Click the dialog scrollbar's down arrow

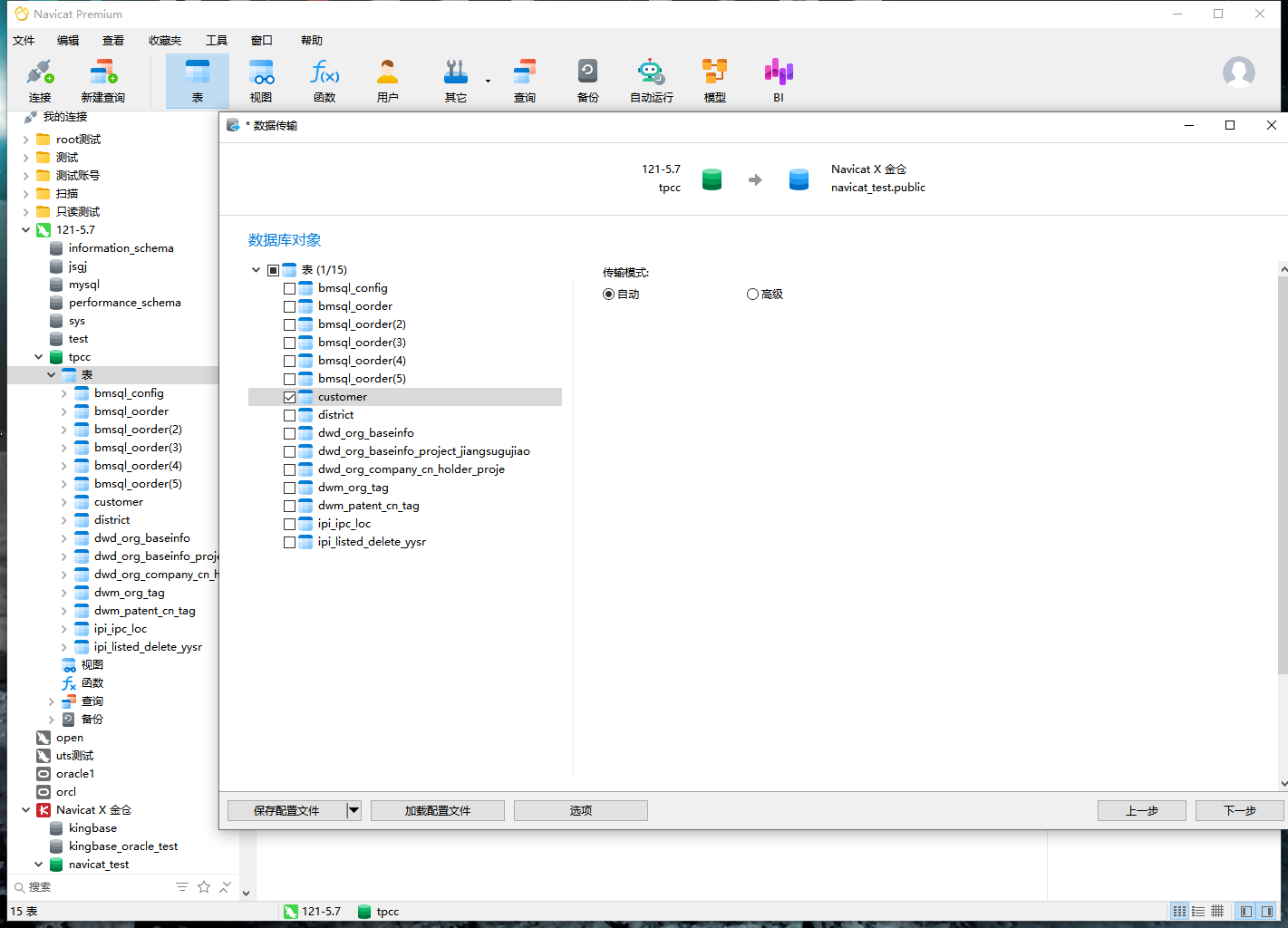point(1283,784)
